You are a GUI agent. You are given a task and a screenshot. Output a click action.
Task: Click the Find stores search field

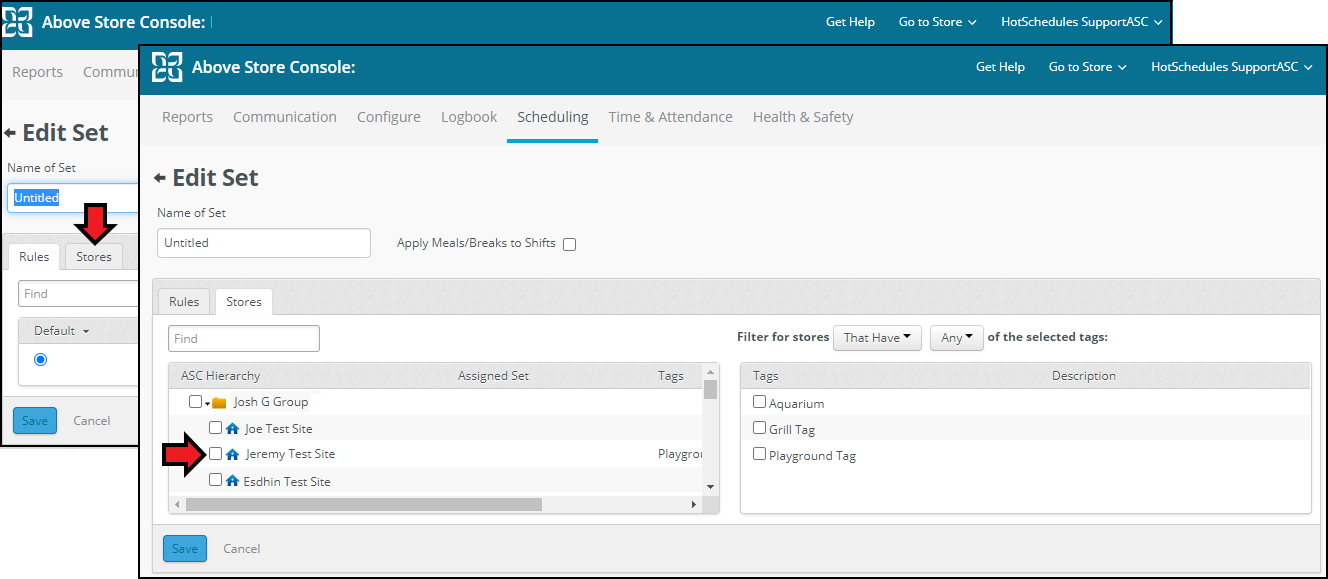click(x=244, y=338)
